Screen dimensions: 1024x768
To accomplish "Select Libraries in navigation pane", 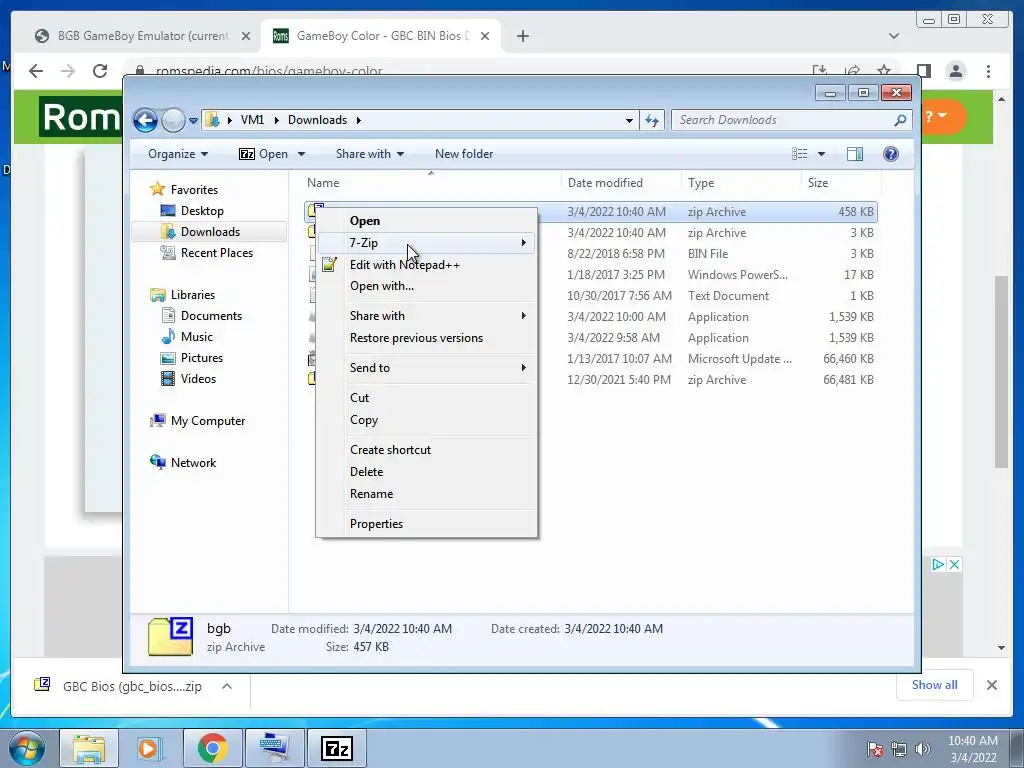I will pyautogui.click(x=192, y=295).
